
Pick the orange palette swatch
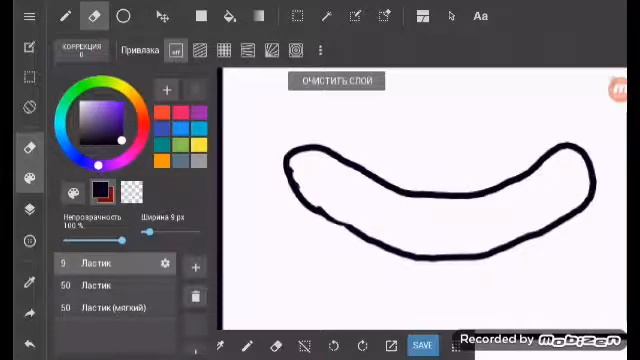(x=162, y=161)
